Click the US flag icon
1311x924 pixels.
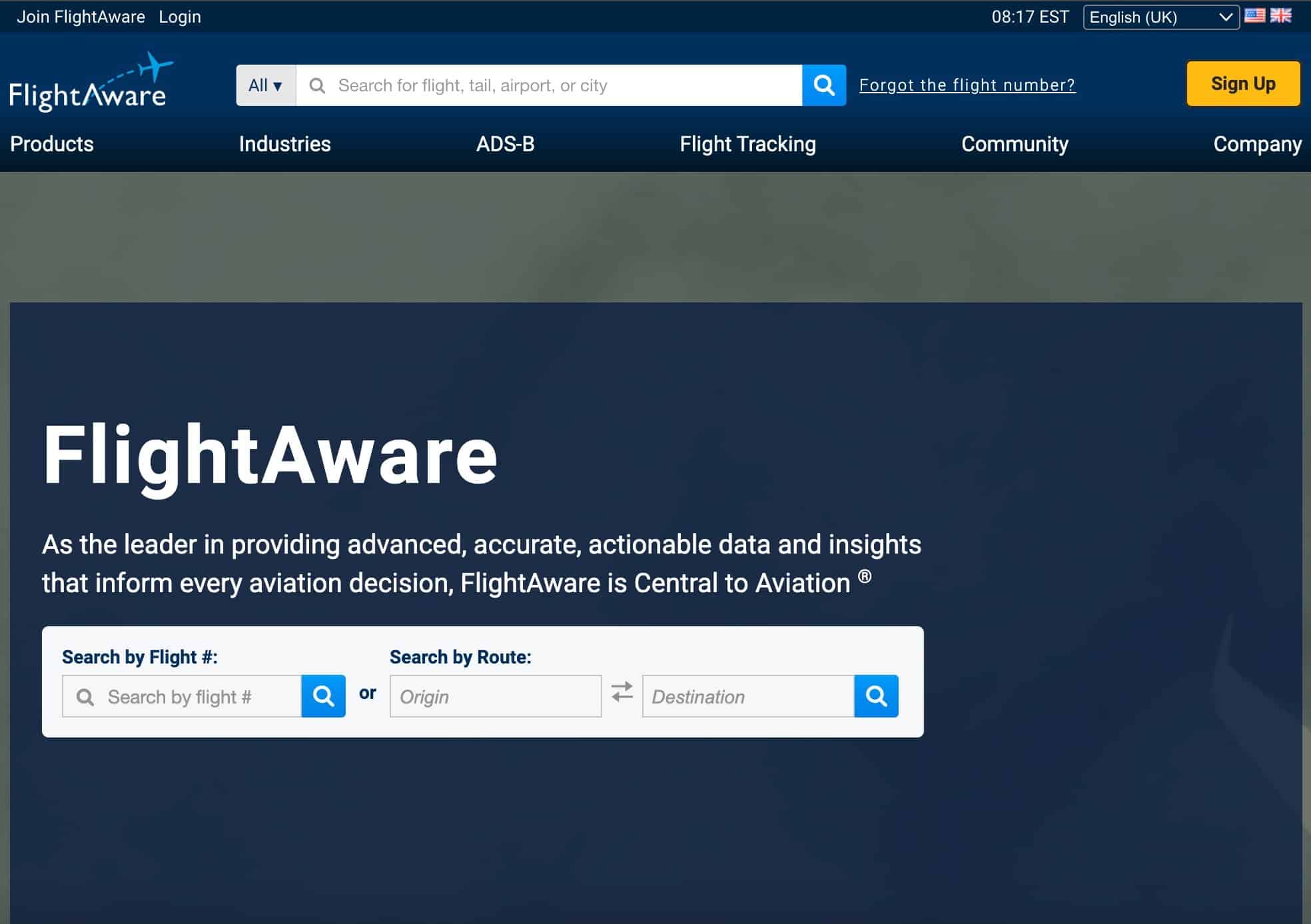(1254, 15)
